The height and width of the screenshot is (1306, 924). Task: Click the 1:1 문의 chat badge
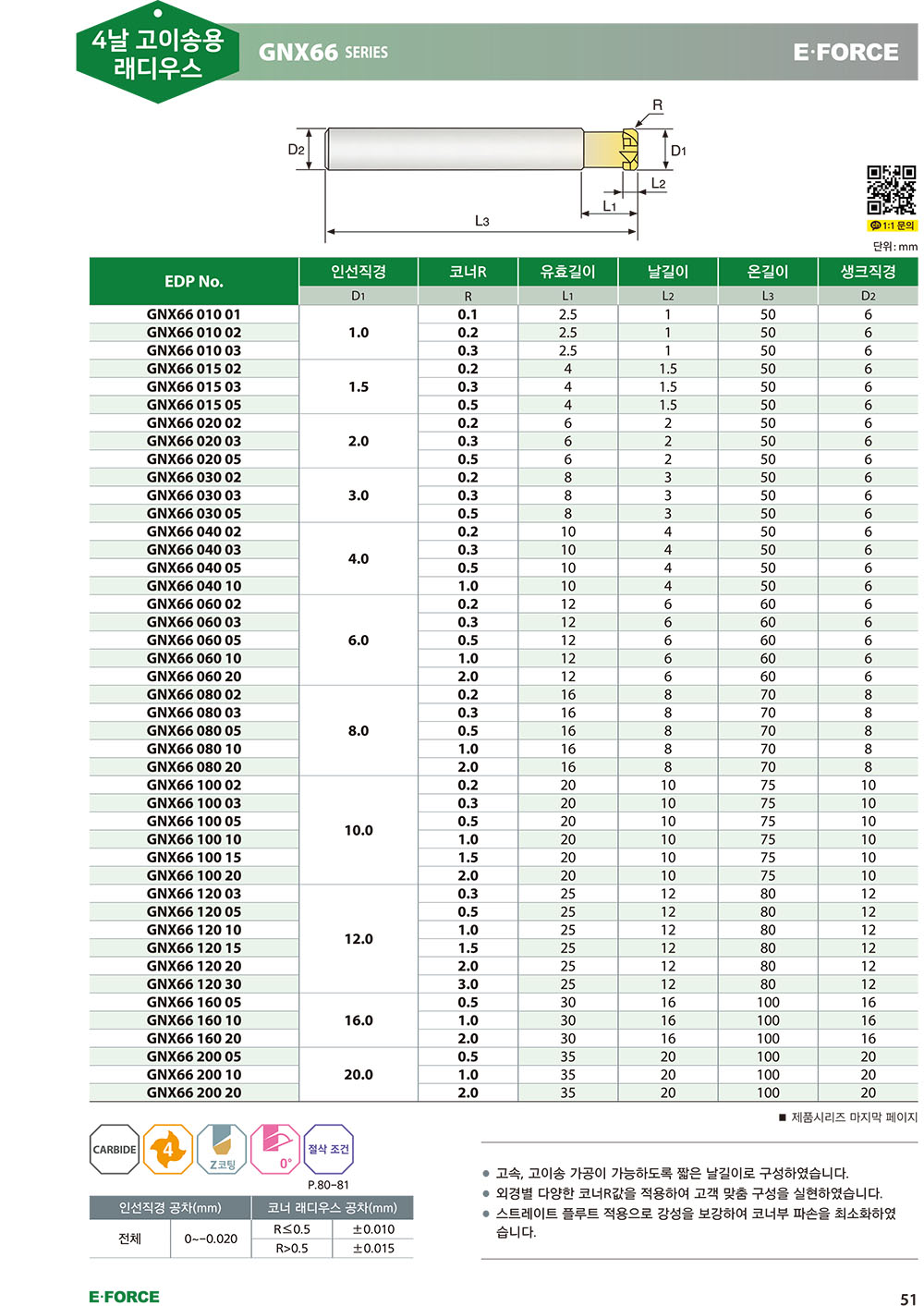[x=892, y=226]
